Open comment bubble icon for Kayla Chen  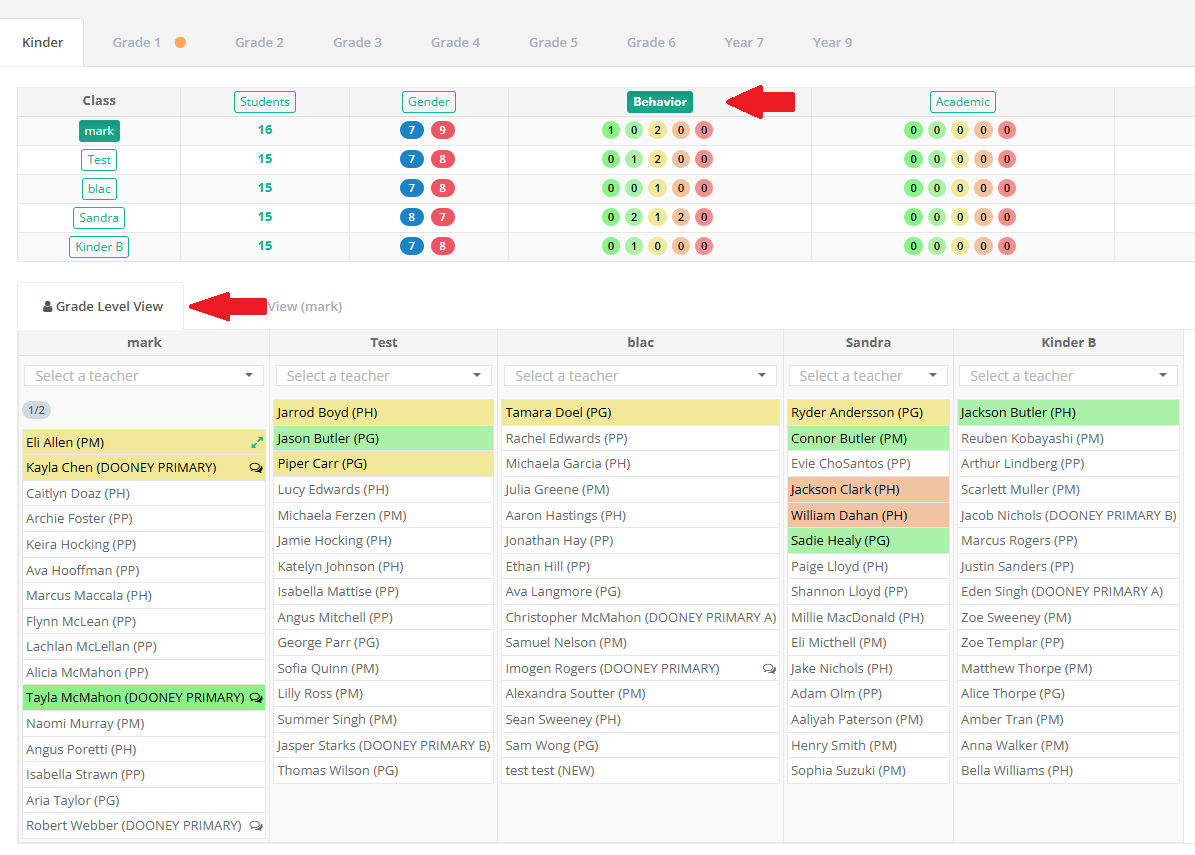tap(256, 468)
